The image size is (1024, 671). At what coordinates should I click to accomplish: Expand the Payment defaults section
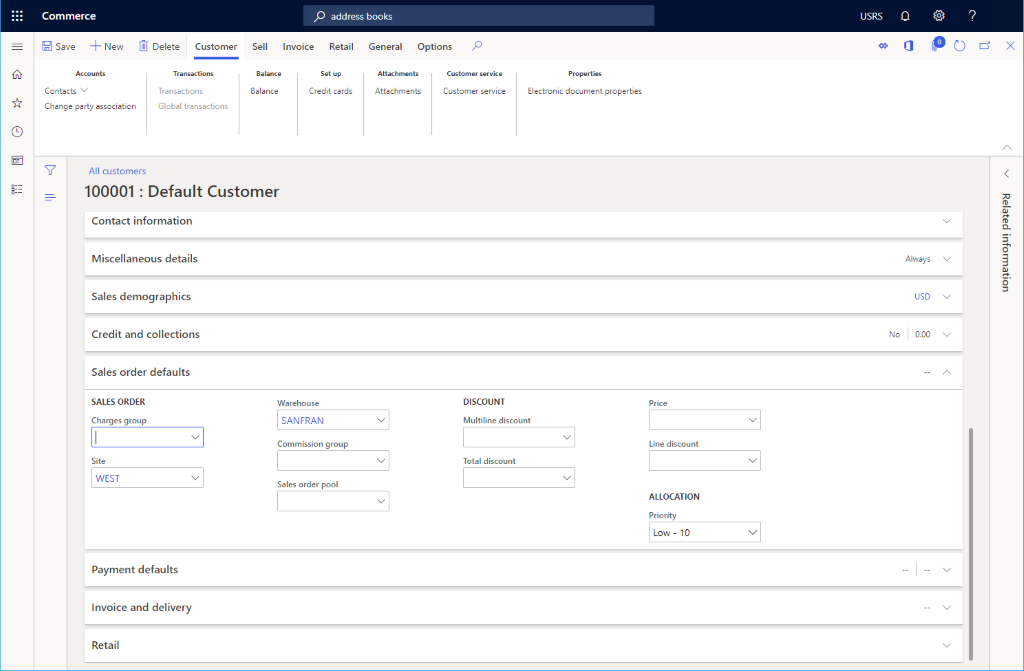pyautogui.click(x=946, y=569)
